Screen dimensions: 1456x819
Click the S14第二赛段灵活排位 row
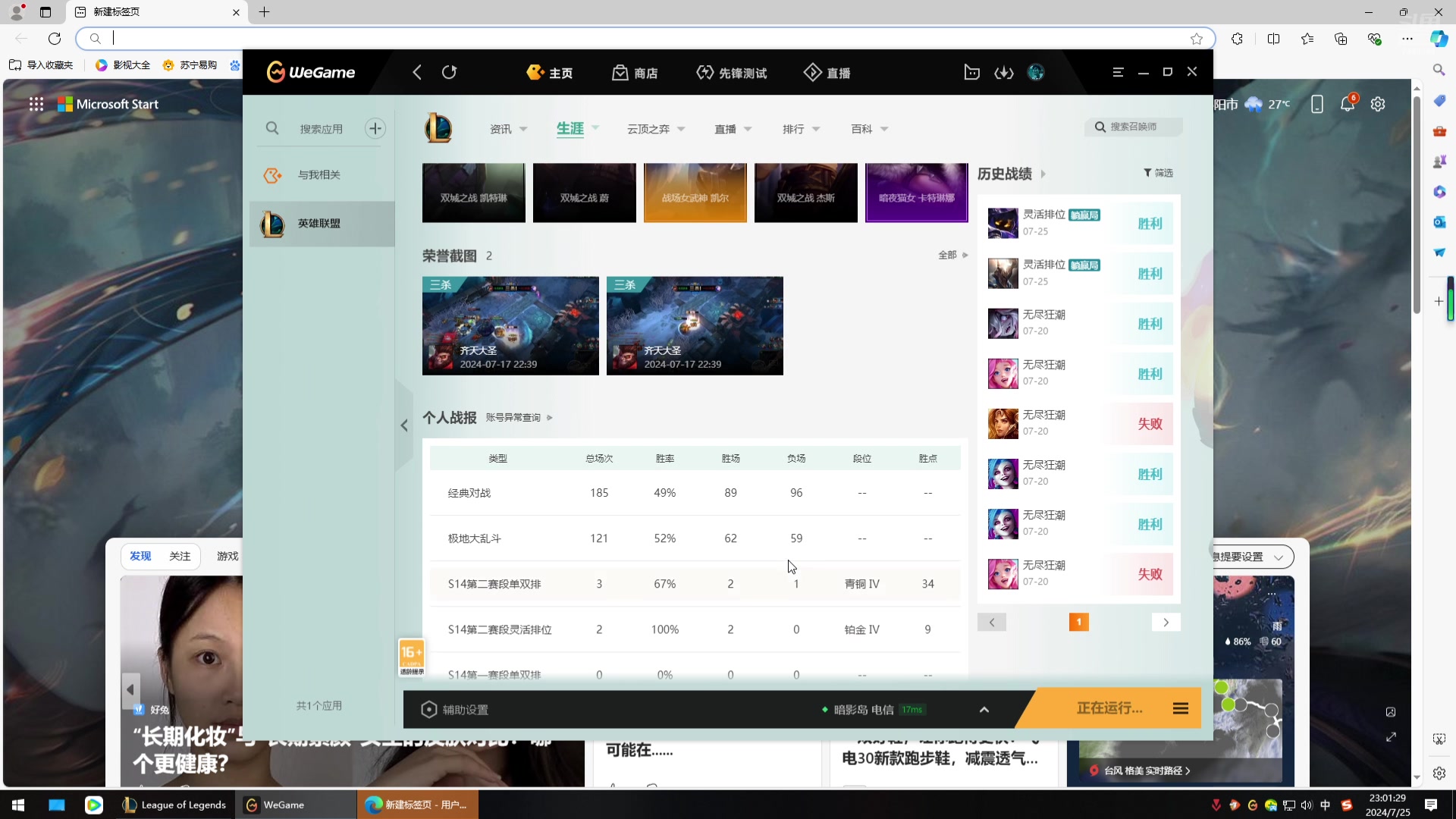(x=695, y=629)
